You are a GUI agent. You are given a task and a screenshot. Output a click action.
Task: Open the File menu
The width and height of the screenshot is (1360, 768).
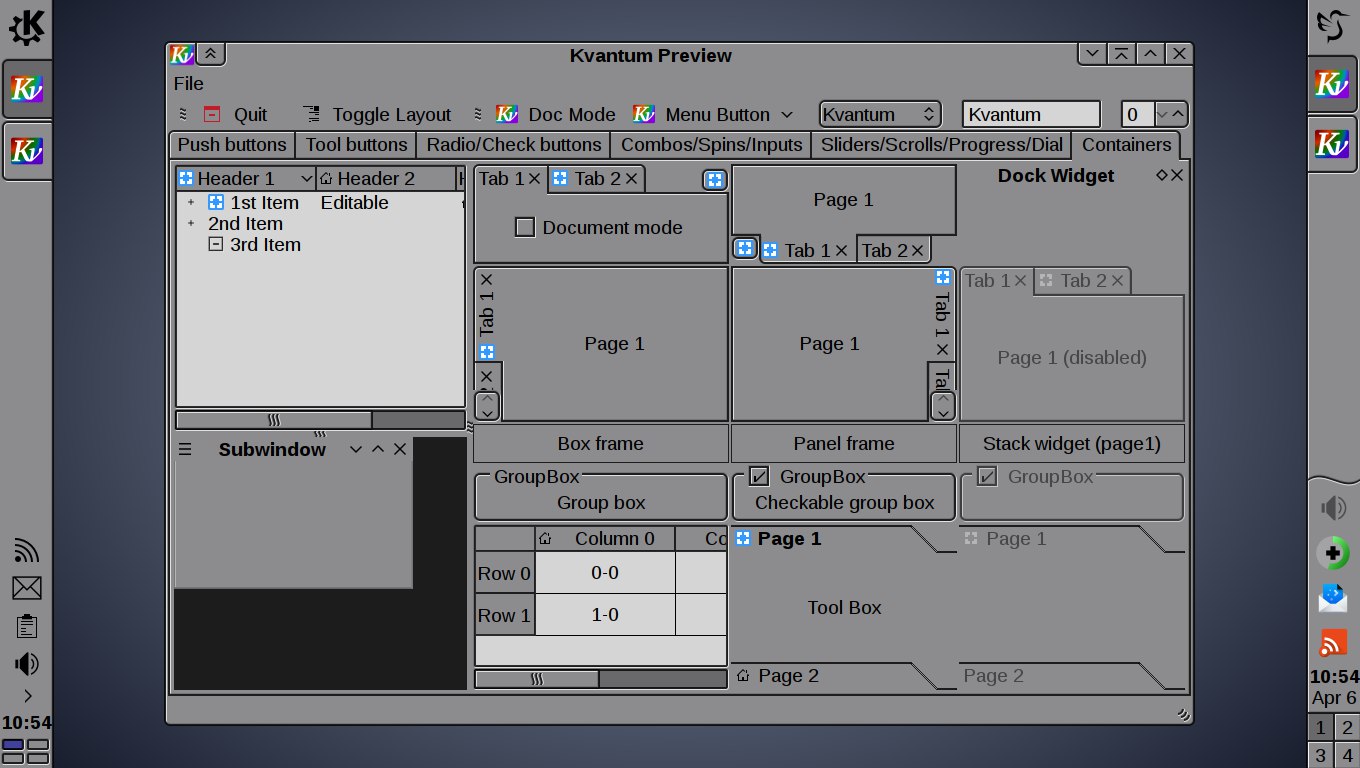click(x=188, y=83)
